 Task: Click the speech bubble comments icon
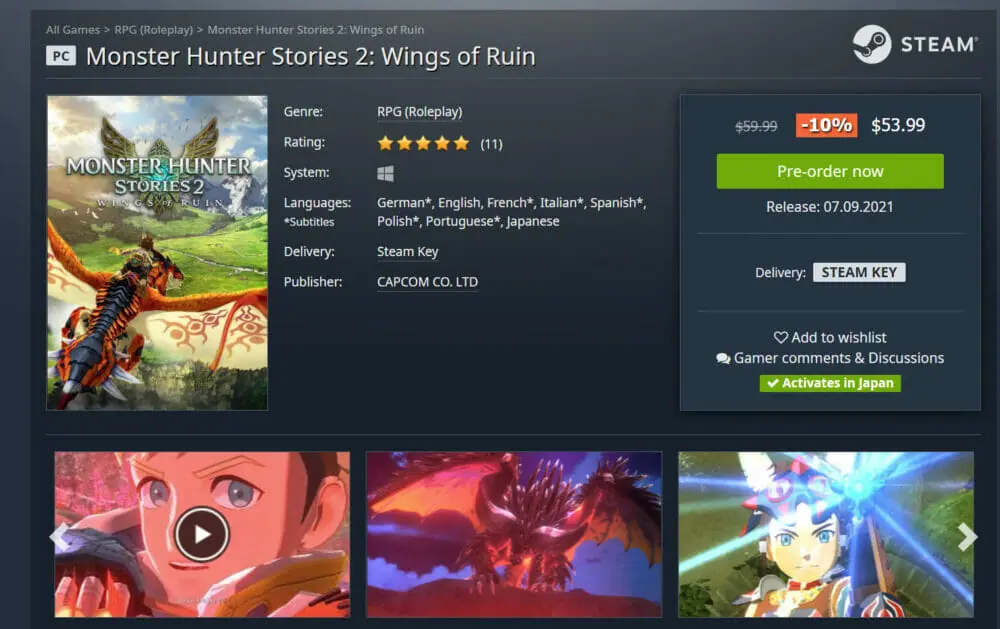click(723, 359)
